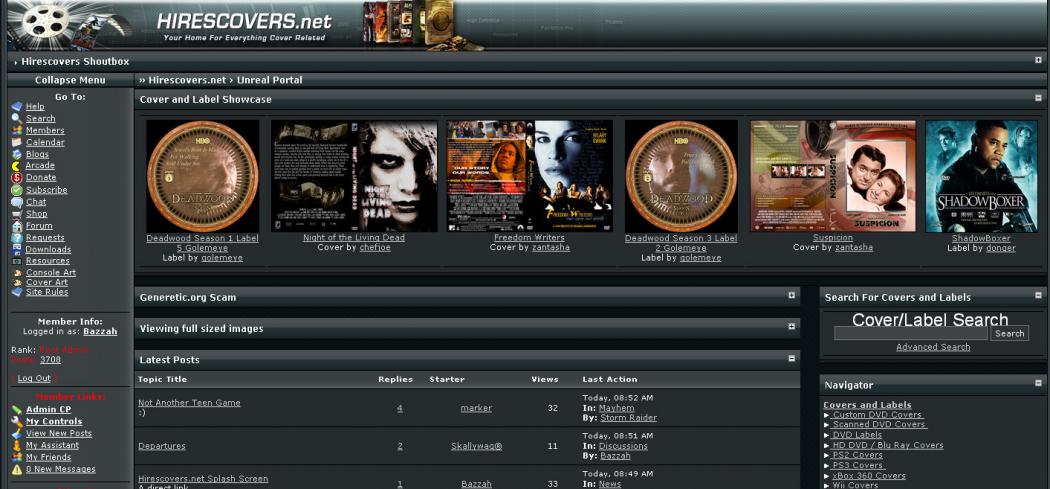Screen dimensions: 1050x489
Task: Click the Arcade icon in sidebar
Action: [x=16, y=166]
